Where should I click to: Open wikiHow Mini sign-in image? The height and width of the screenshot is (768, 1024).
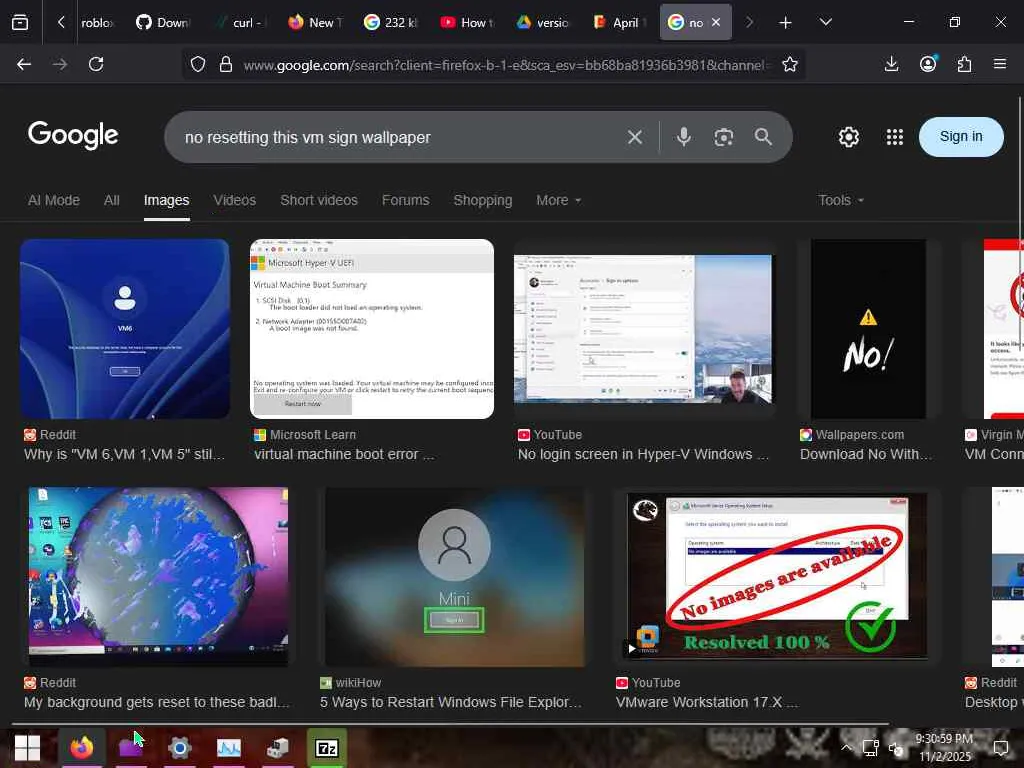[455, 577]
